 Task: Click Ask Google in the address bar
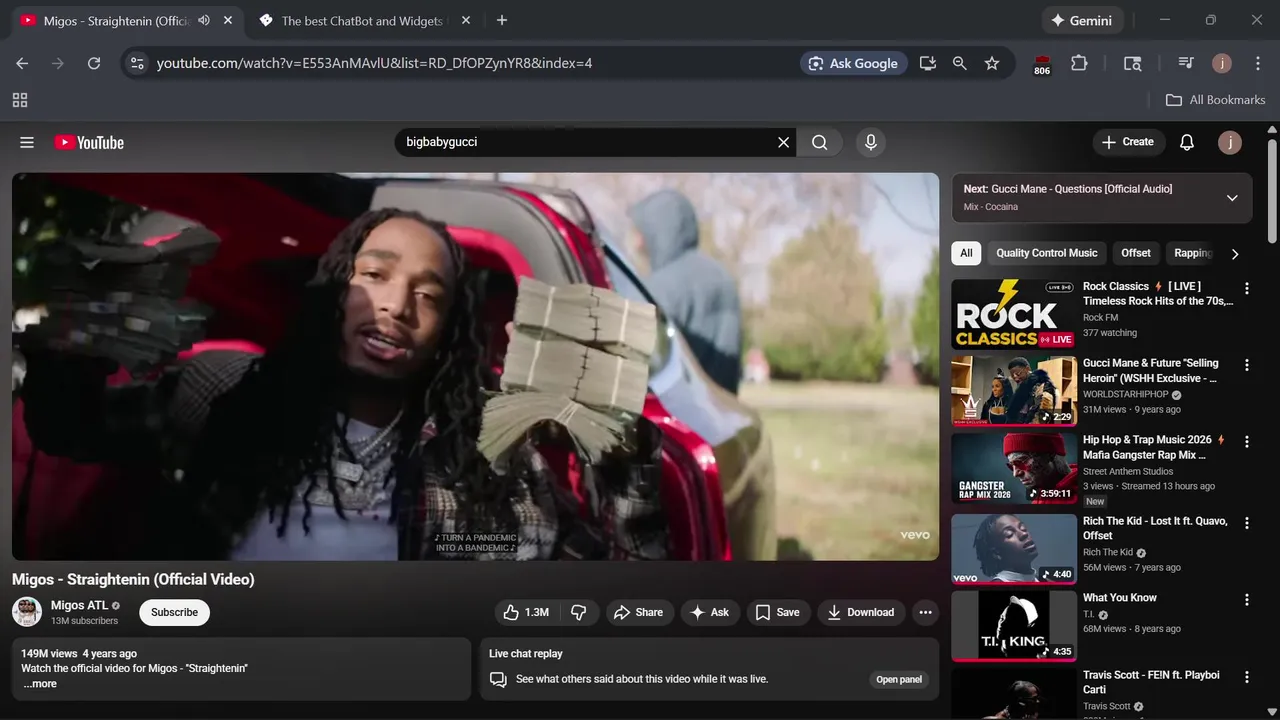(x=854, y=63)
